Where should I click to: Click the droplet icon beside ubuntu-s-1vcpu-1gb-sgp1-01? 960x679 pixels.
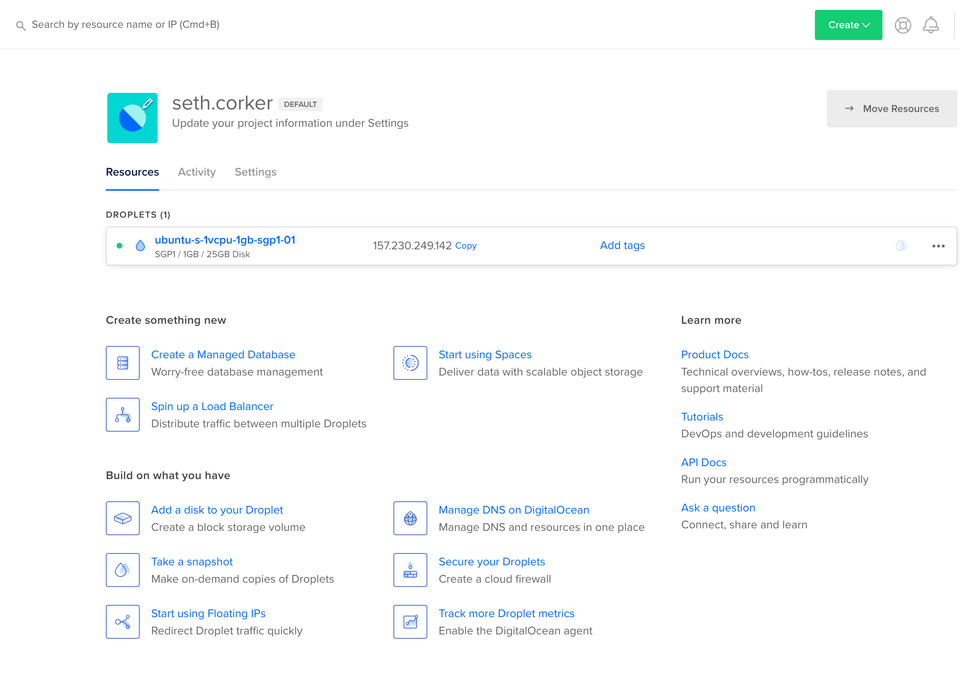coord(140,246)
